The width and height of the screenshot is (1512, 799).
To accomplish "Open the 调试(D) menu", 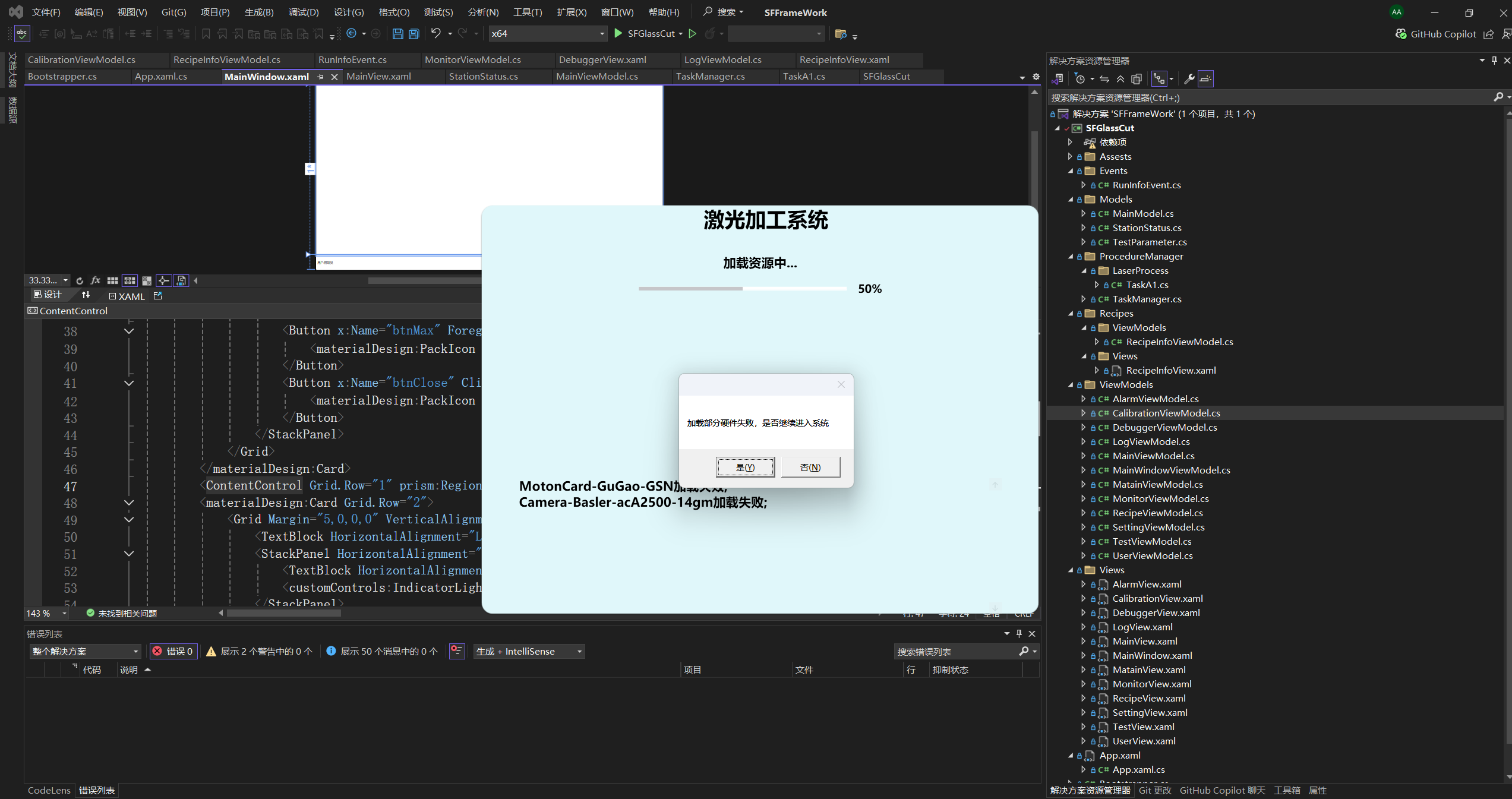I will click(x=303, y=12).
